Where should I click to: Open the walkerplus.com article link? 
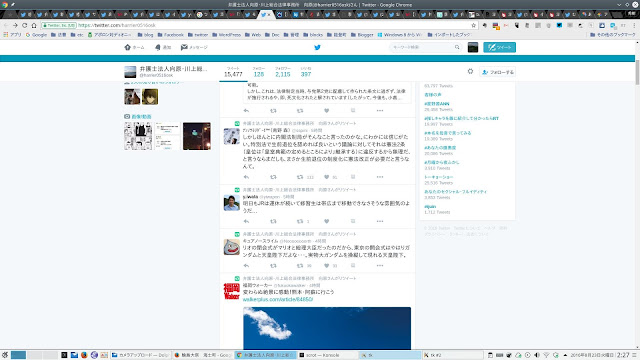[x=278, y=299]
